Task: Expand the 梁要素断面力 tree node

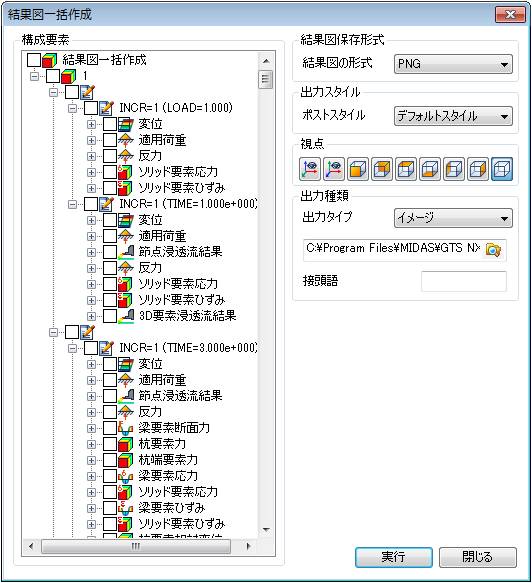Action: (91, 428)
